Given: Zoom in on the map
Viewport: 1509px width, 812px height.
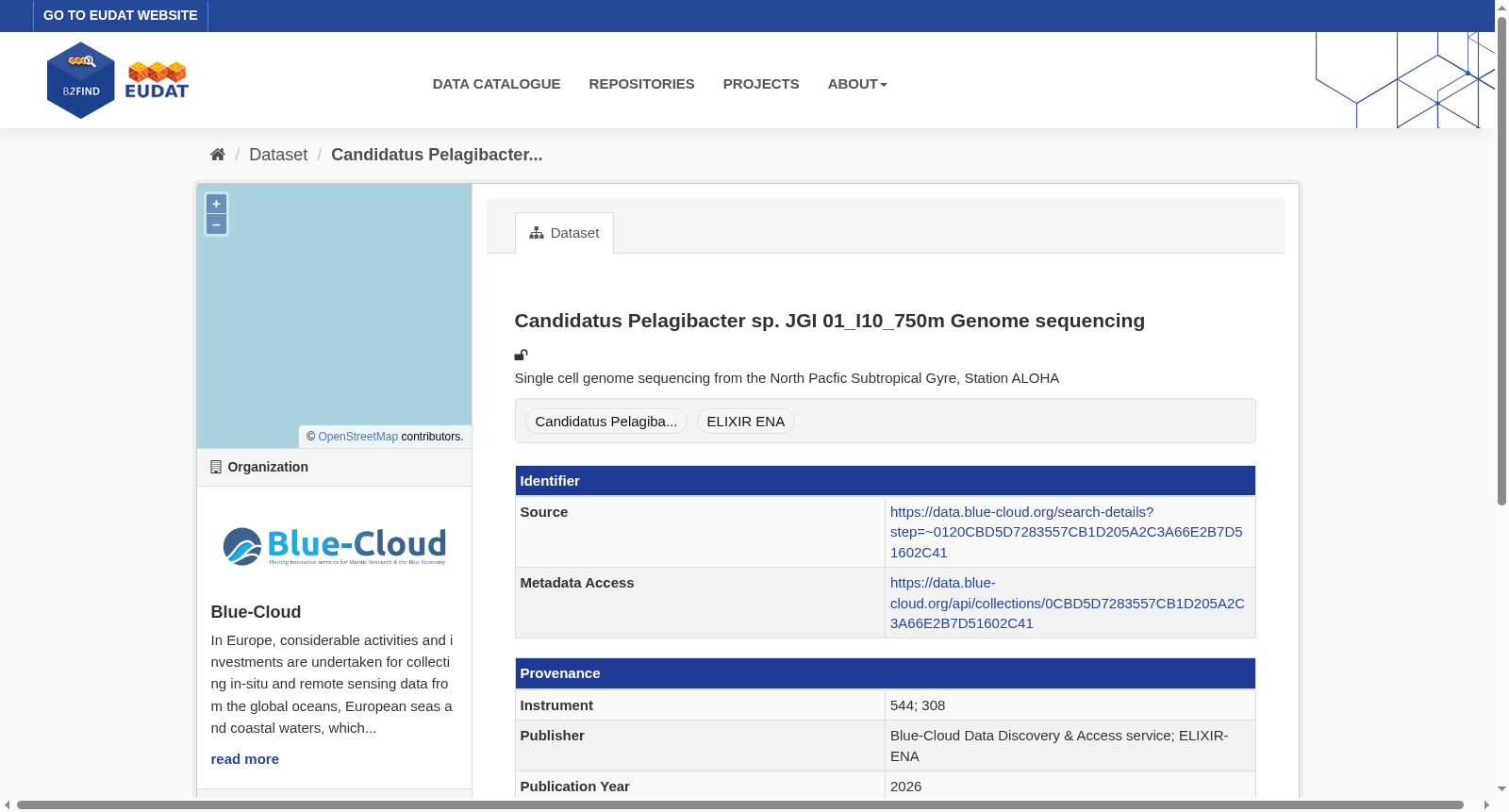Looking at the screenshot, I should tap(216, 204).
